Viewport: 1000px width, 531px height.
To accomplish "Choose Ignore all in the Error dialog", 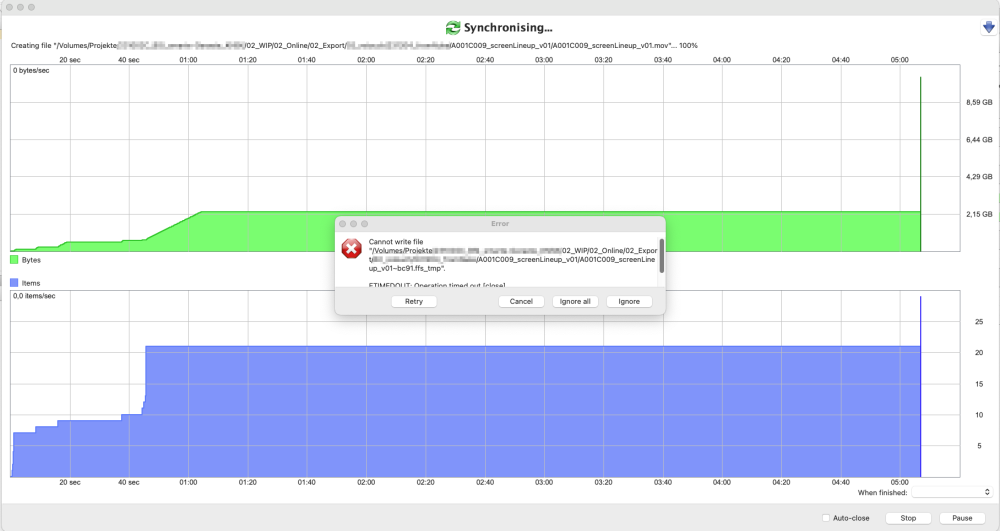I will click(x=575, y=302).
